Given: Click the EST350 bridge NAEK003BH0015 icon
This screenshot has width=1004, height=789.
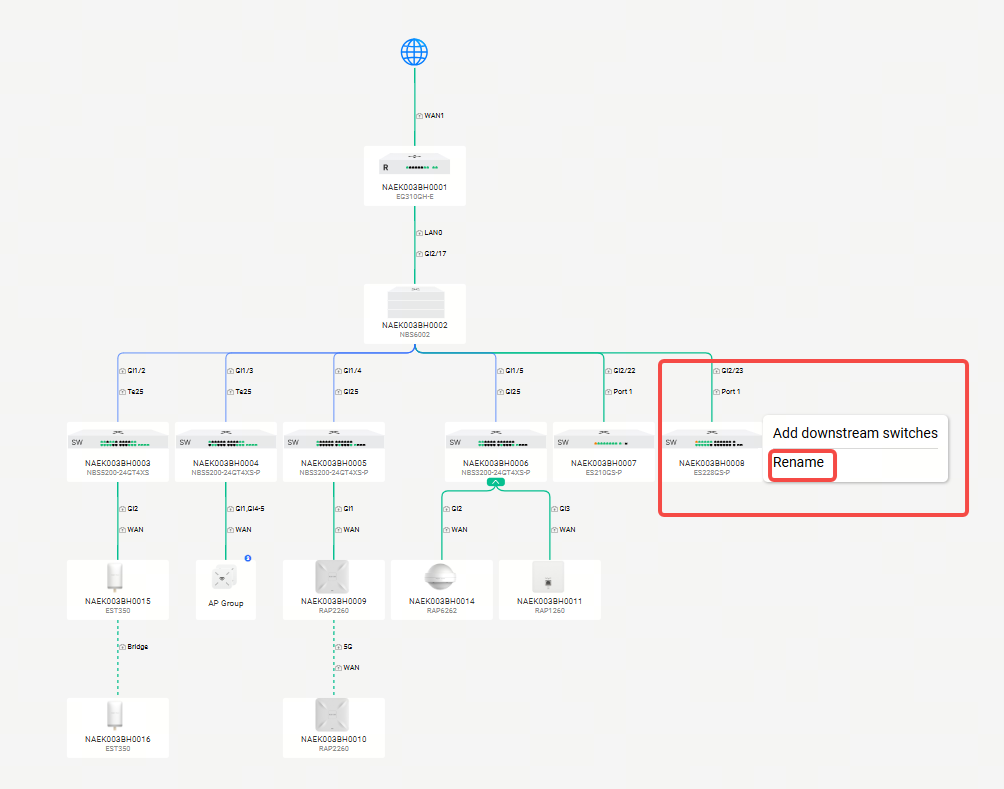Looking at the screenshot, I should click(118, 577).
